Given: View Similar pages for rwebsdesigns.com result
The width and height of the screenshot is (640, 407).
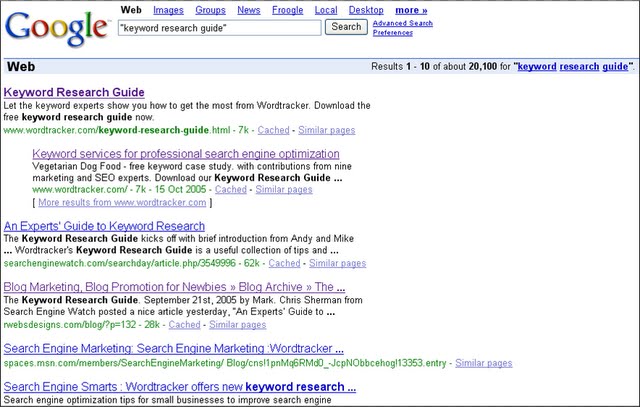Looking at the screenshot, I should [x=238, y=325].
